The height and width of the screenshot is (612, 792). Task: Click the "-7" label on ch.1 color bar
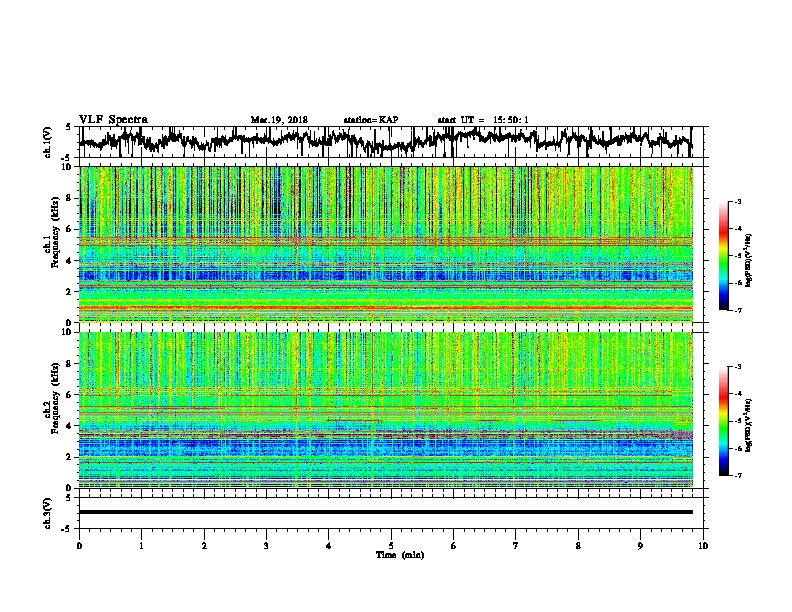coord(738,310)
